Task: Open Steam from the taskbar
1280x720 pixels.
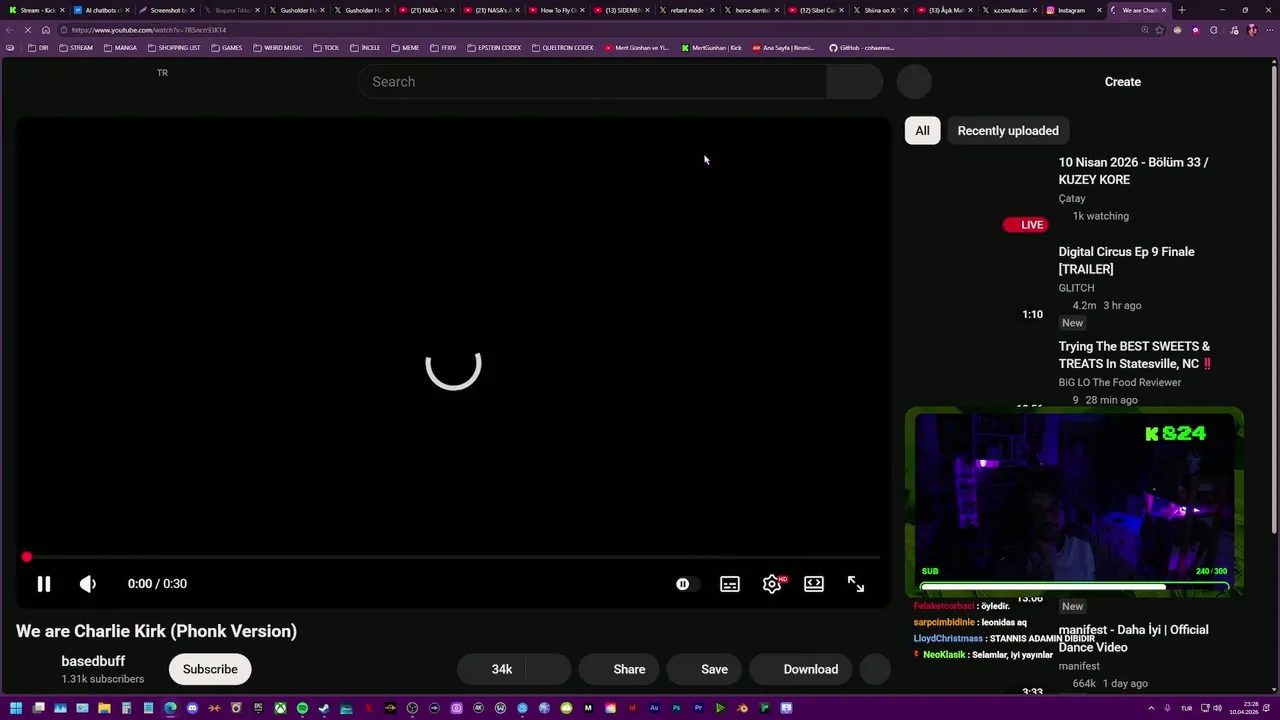Action: click(324, 708)
